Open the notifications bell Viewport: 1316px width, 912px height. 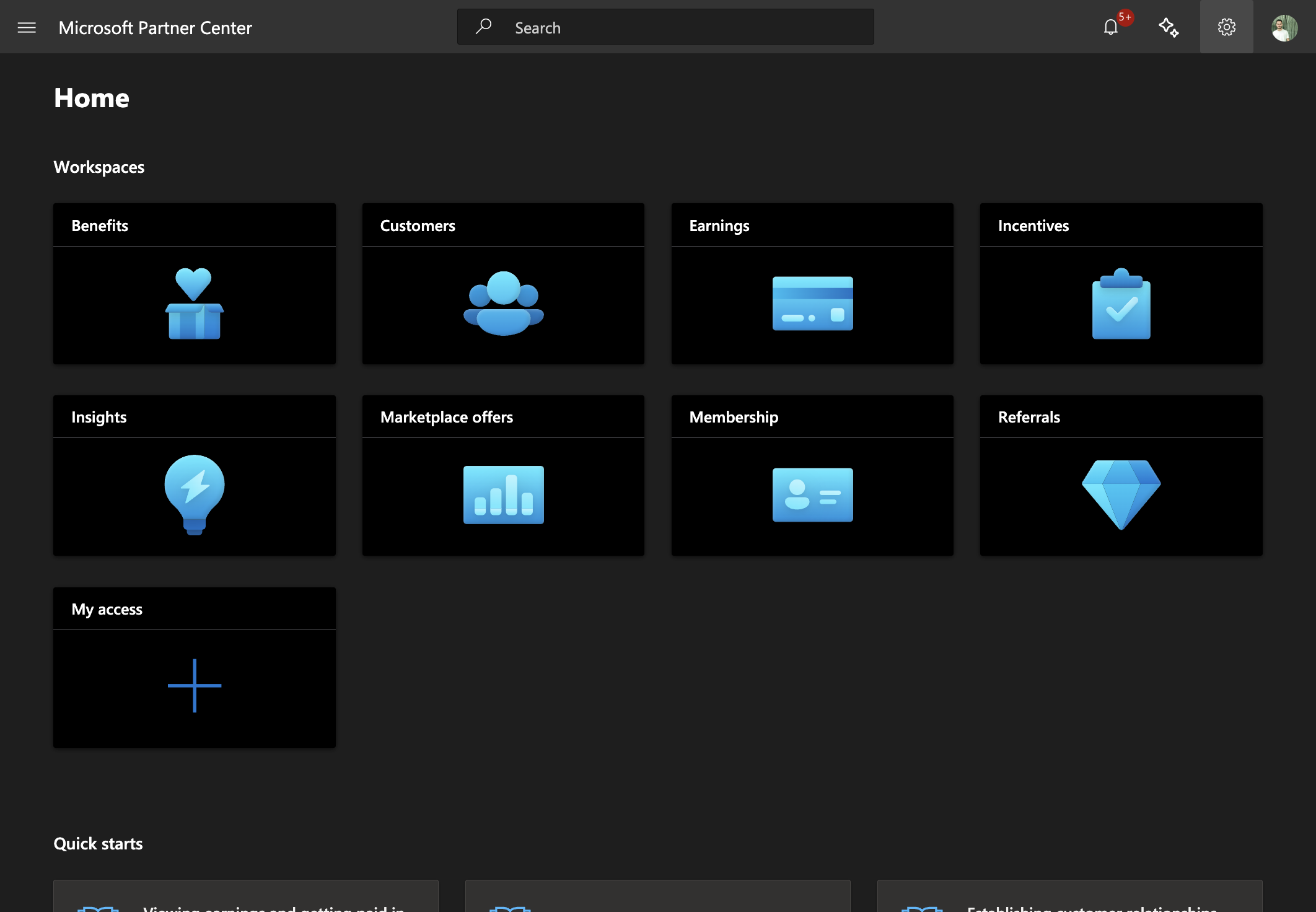[x=1111, y=27]
